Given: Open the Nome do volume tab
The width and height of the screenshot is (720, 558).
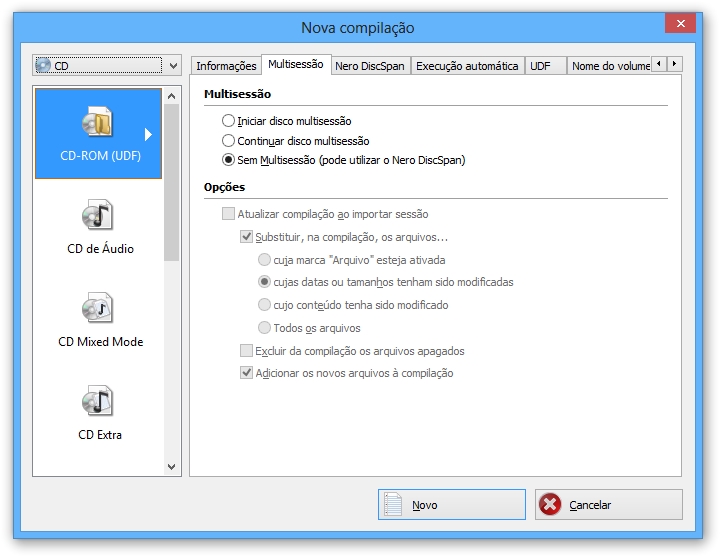Looking at the screenshot, I should click(x=609, y=66).
